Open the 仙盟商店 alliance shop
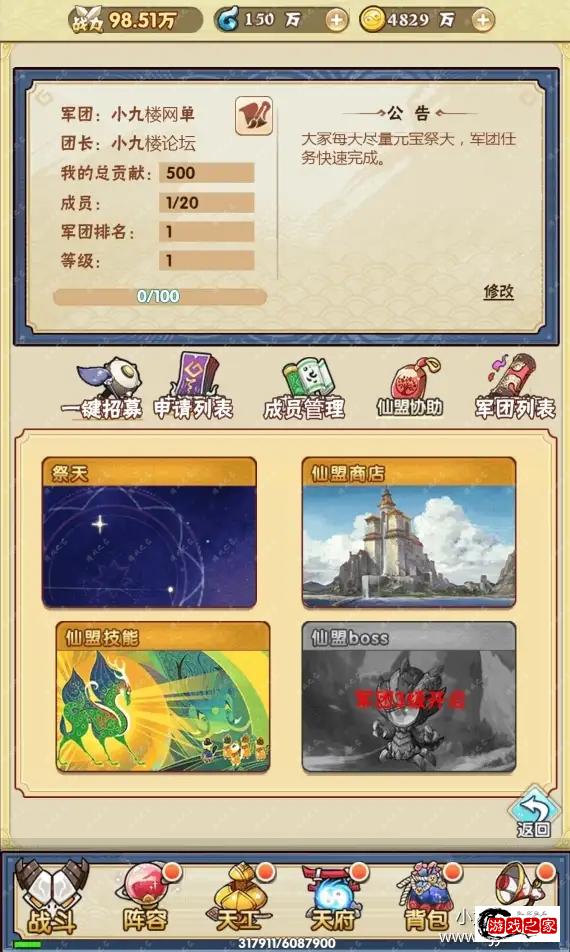 pyautogui.click(x=409, y=532)
